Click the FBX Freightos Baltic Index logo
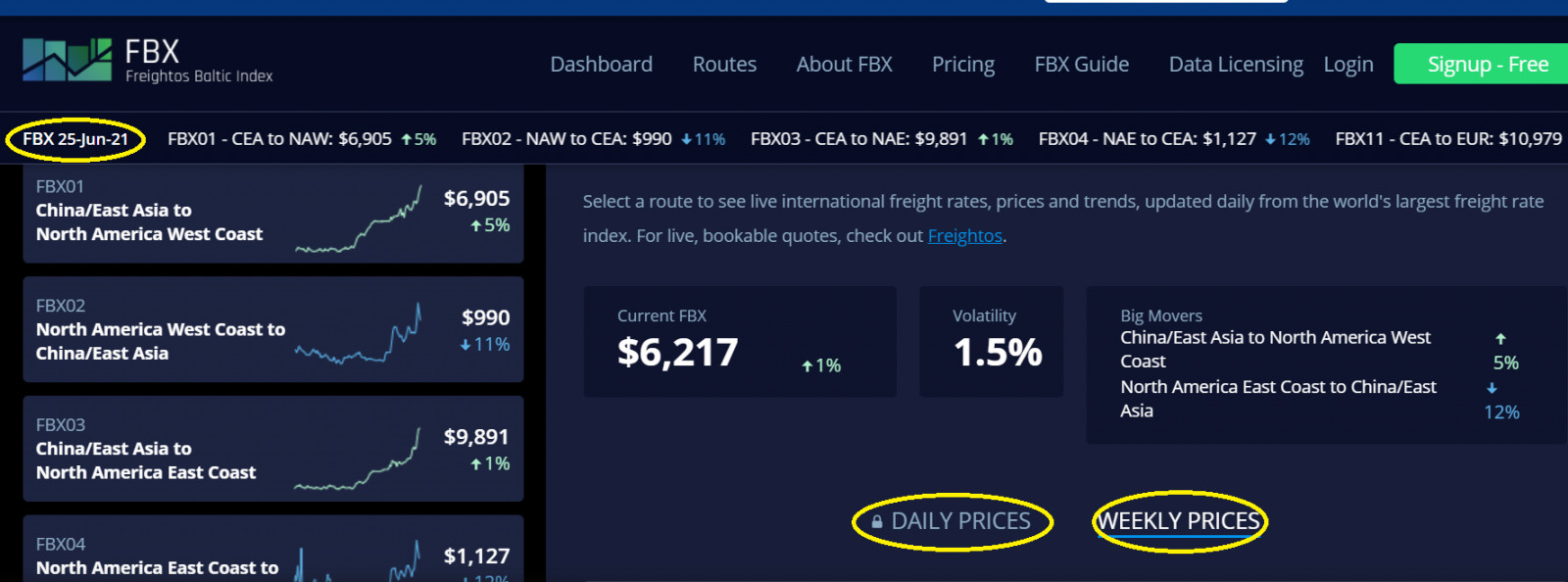The height and width of the screenshot is (582, 1568). point(147,61)
